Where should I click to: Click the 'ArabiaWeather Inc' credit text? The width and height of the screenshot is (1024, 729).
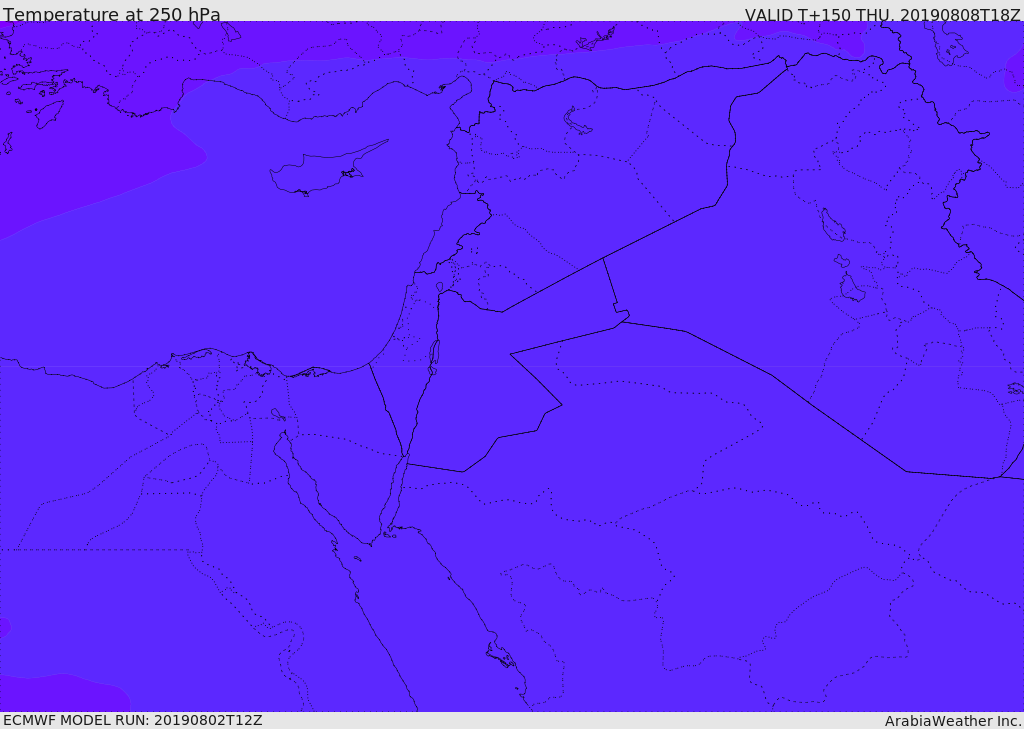point(952,721)
